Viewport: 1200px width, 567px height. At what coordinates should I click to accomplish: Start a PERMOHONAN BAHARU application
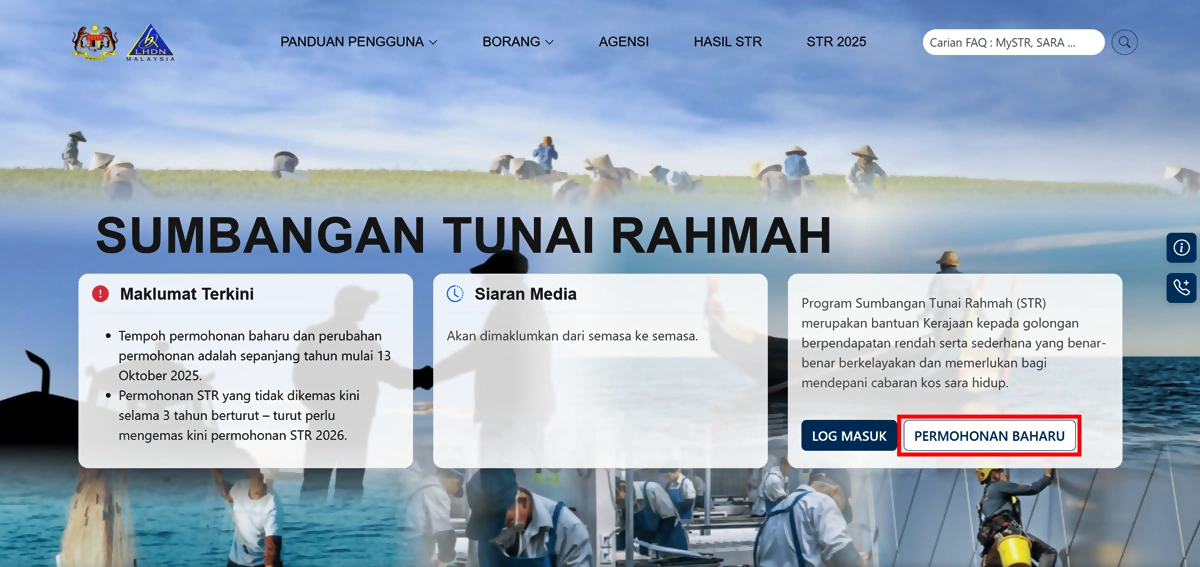tap(989, 436)
